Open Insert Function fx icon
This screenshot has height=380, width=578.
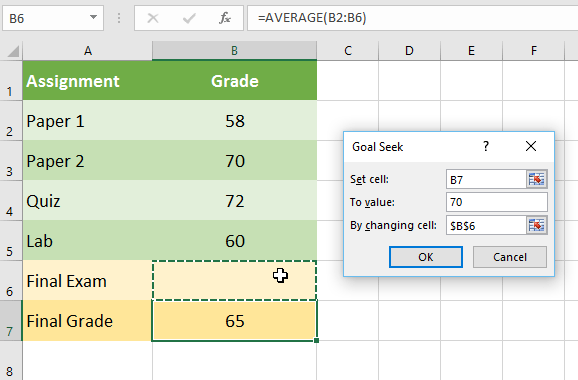click(225, 18)
